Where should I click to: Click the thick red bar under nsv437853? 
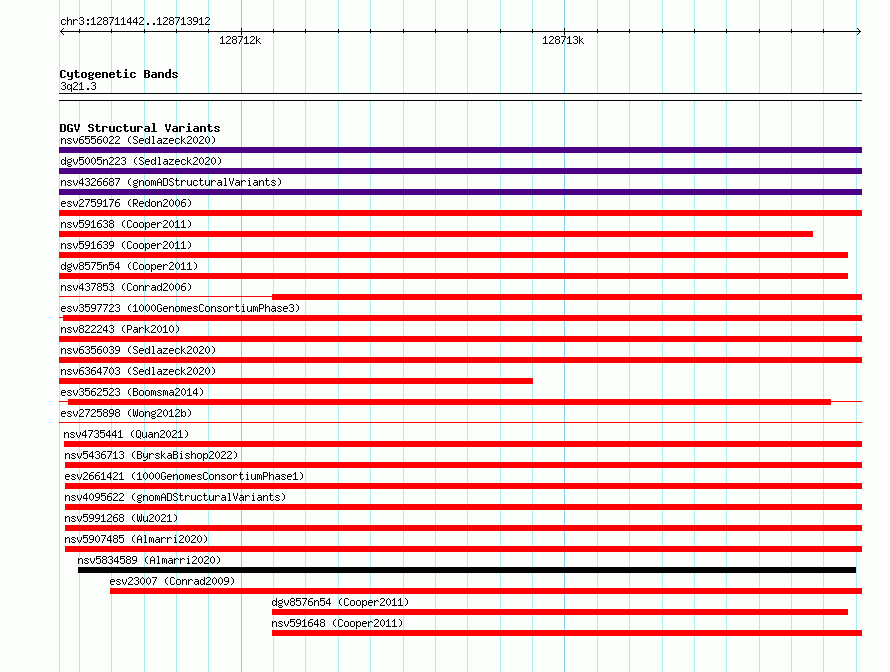(x=567, y=297)
